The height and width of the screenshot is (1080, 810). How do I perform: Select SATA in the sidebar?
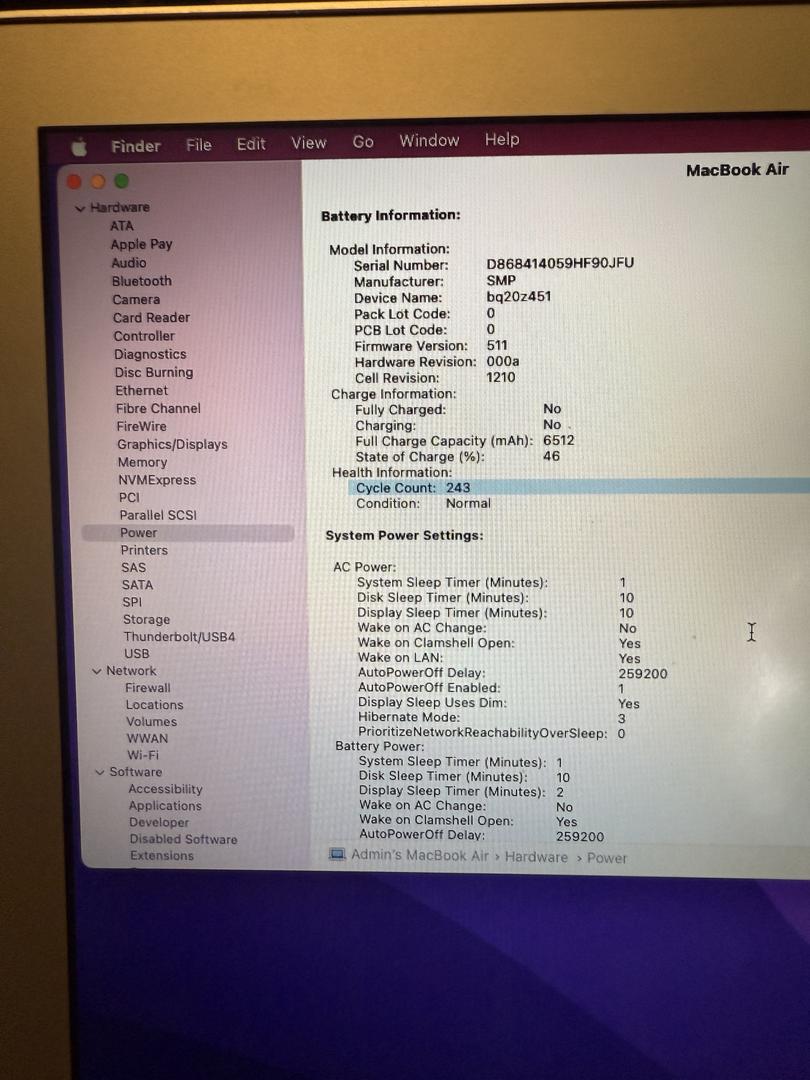(138, 585)
